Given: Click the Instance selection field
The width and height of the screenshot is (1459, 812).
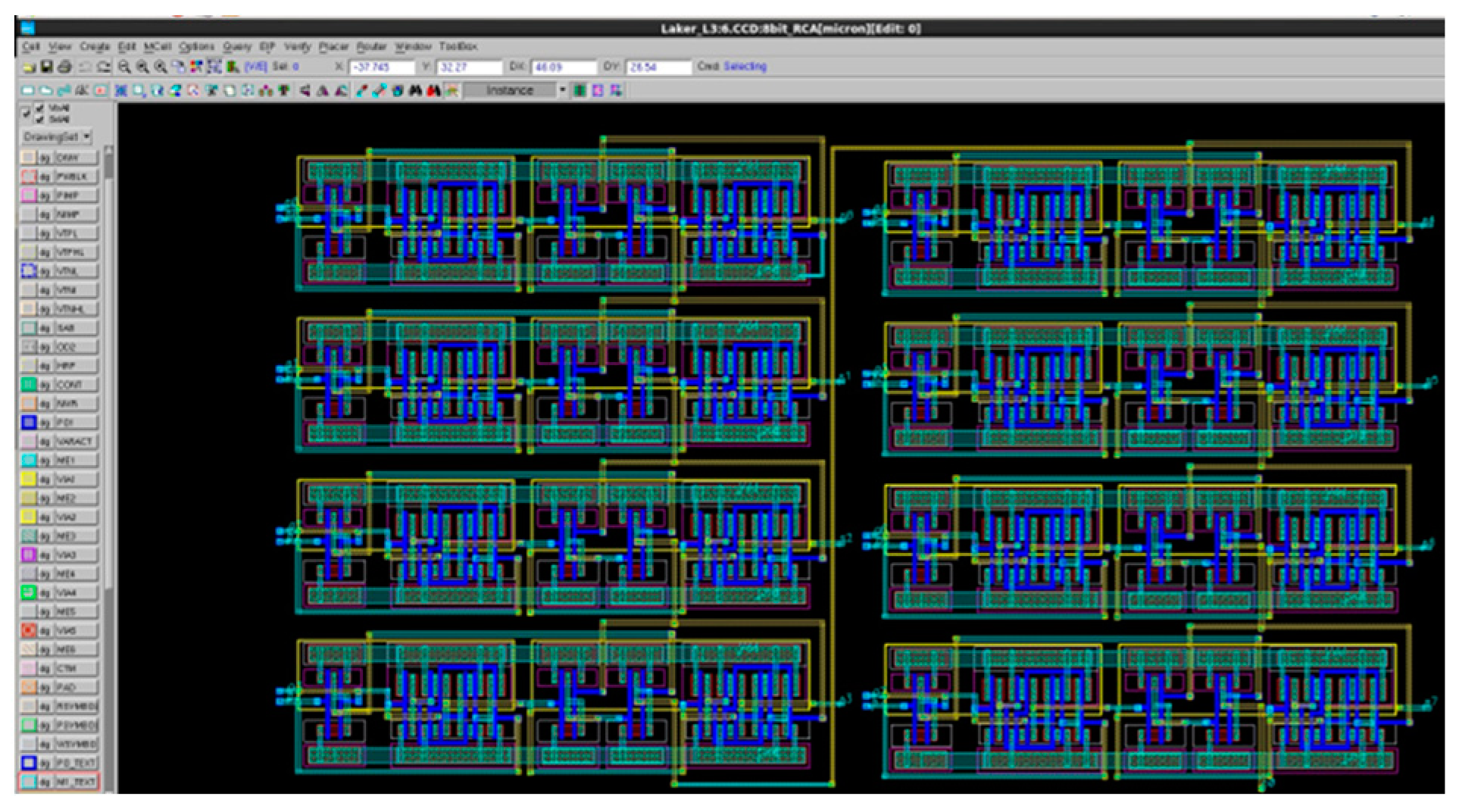Looking at the screenshot, I should [x=510, y=91].
